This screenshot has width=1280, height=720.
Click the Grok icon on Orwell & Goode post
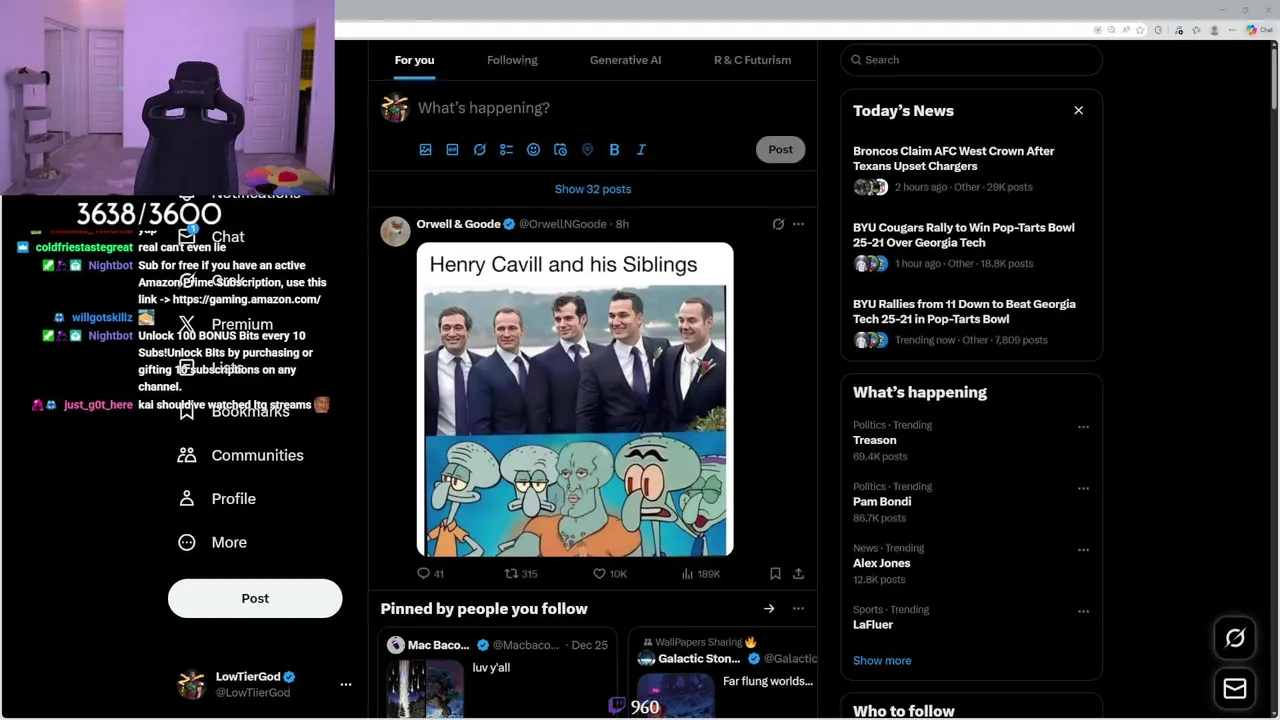click(x=778, y=224)
